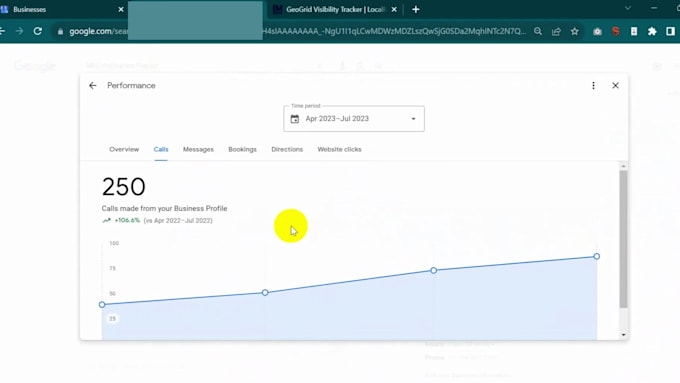Open the Messages tab
Viewport: 680px width, 383px height.
[198, 149]
